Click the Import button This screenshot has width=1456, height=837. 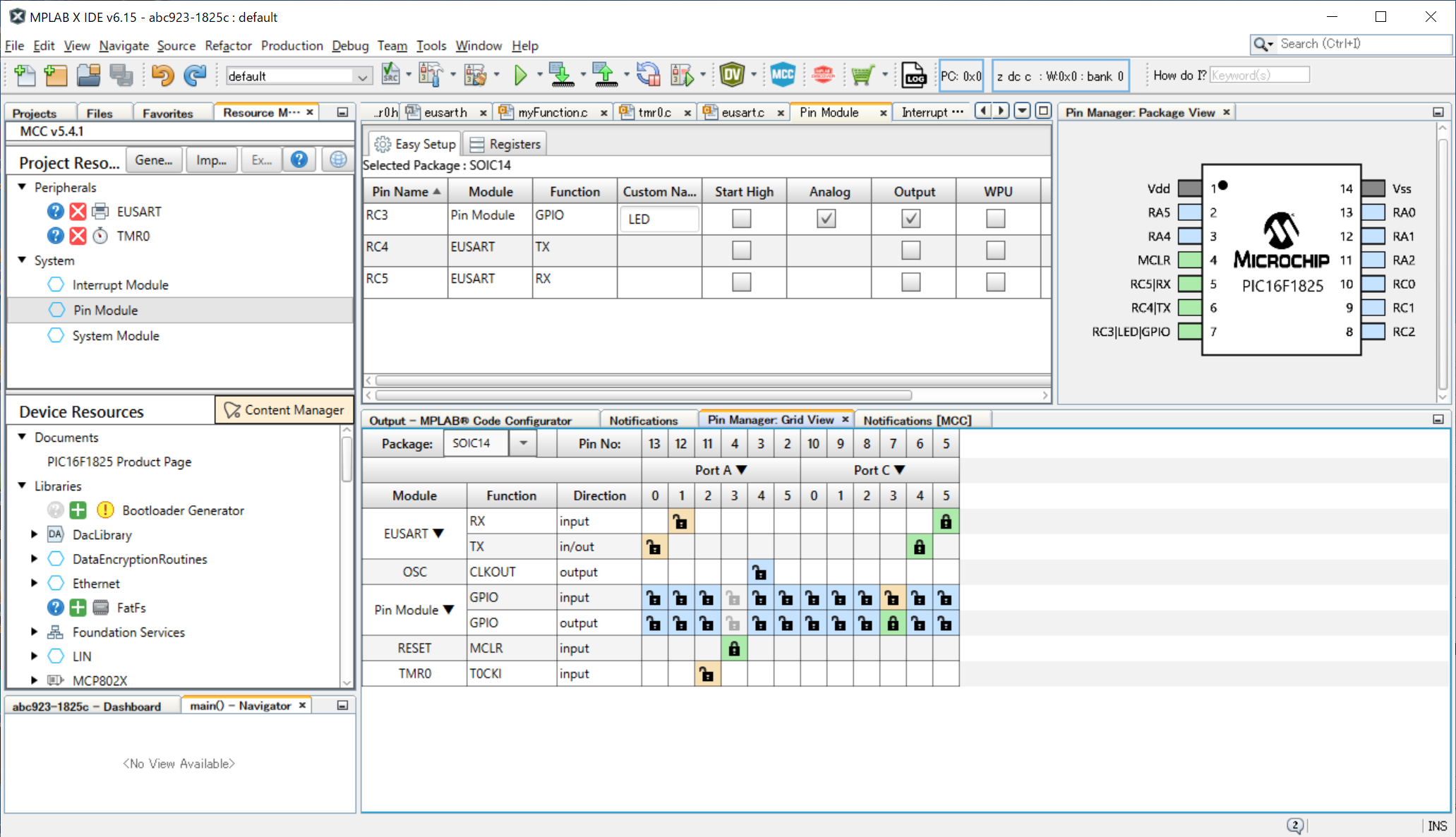tap(211, 160)
